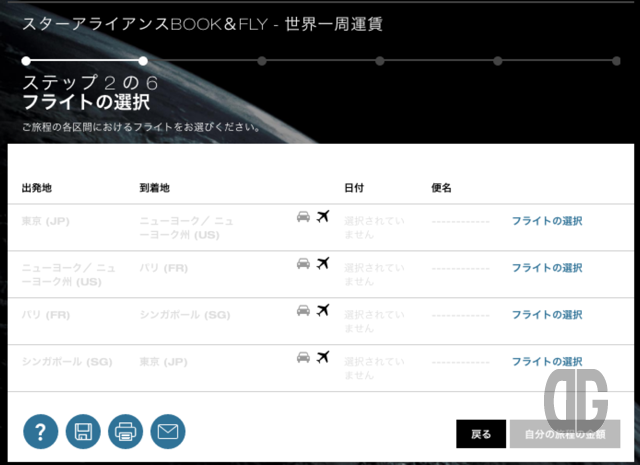Click 選択されていません date in Tokyo departure row
Viewport: 640px width, 465px height.
pyautogui.click(x=374, y=228)
